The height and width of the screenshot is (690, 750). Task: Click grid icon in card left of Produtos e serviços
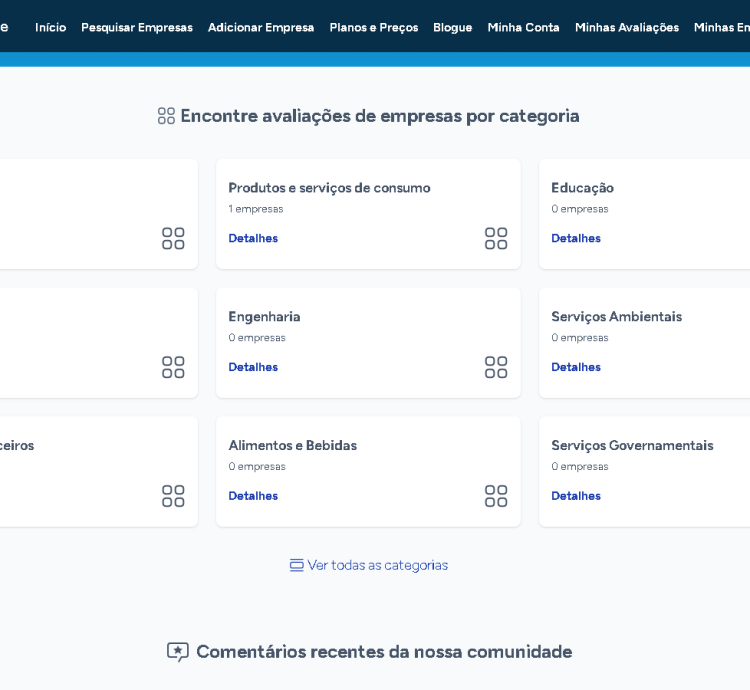[x=173, y=238]
